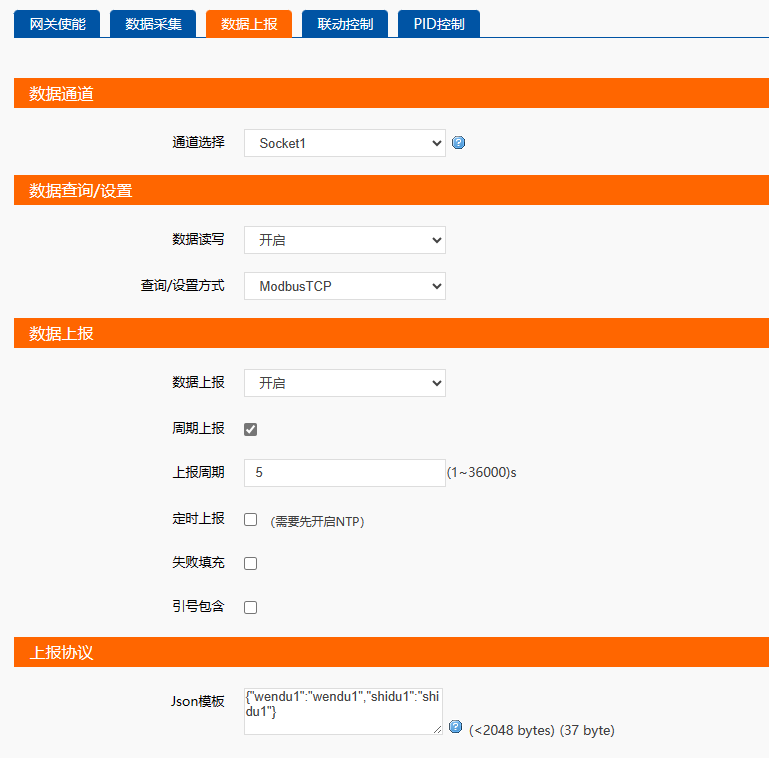Click the 上报协议 section header

(391, 652)
